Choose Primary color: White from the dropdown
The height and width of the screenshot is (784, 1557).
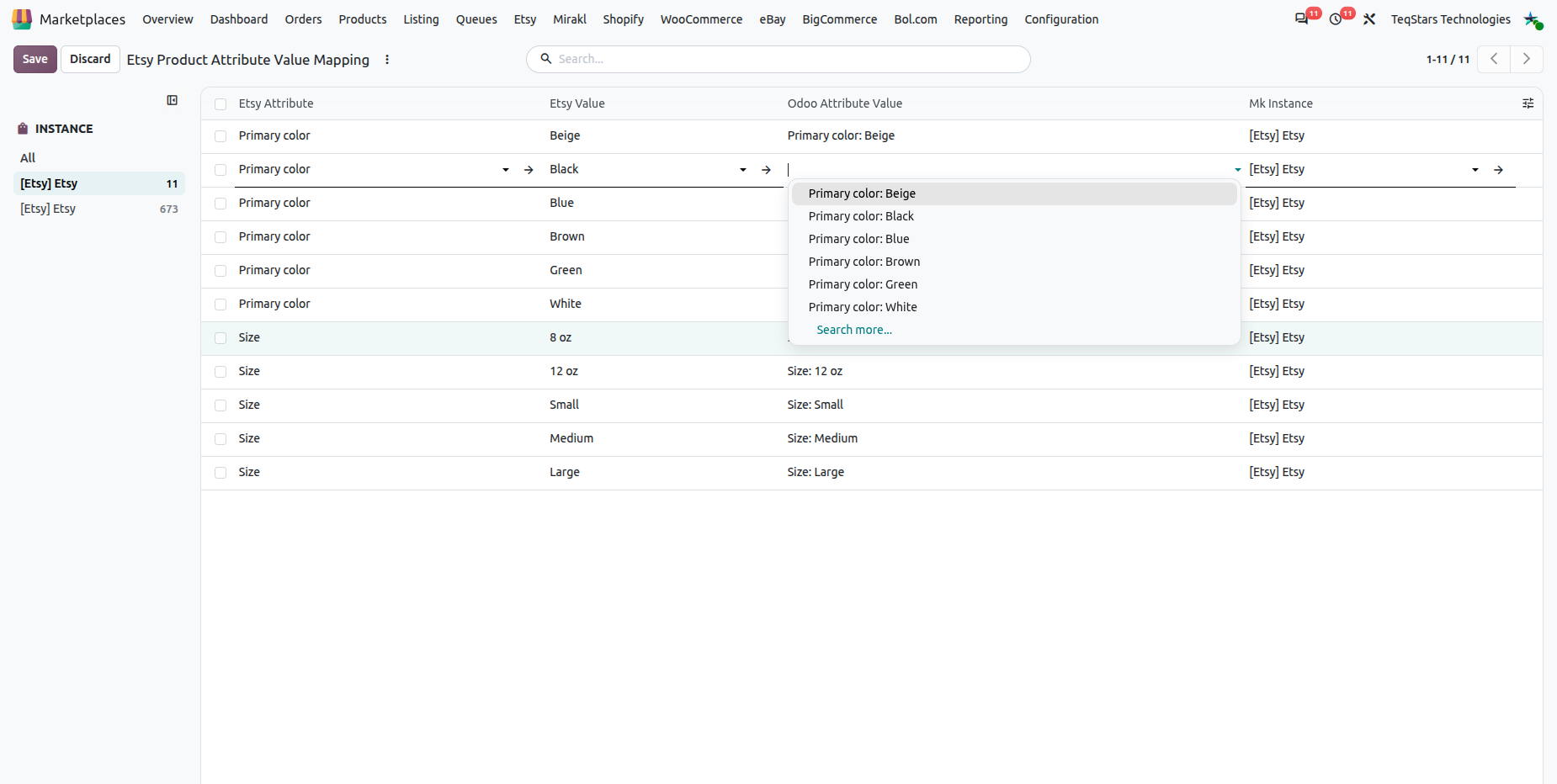(x=1014, y=307)
